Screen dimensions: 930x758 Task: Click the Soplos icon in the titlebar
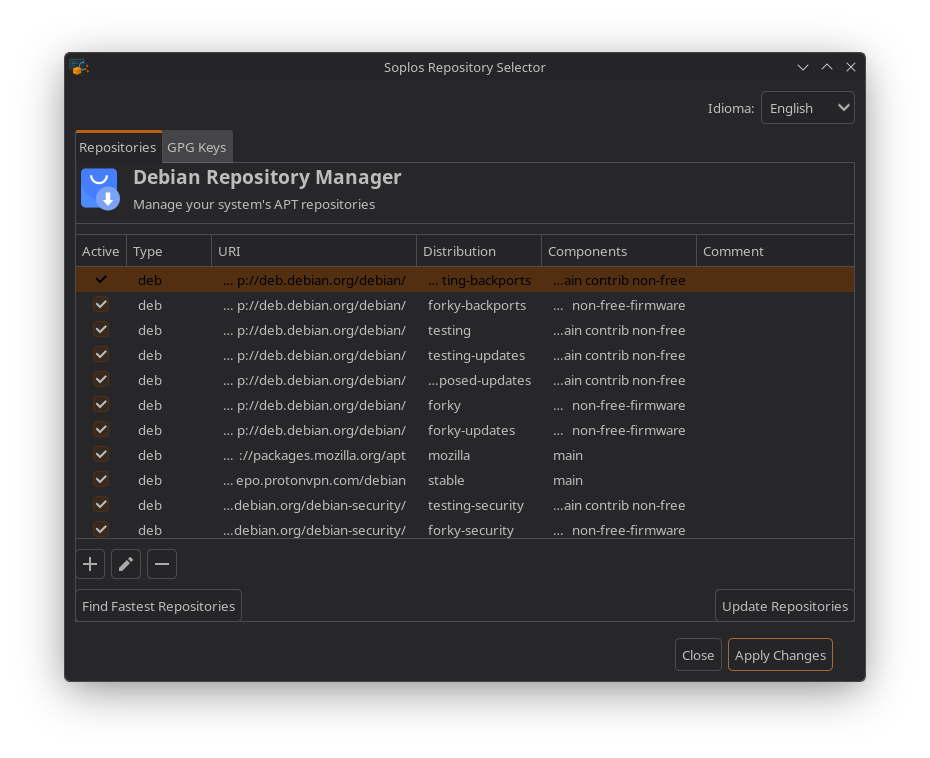(79, 67)
